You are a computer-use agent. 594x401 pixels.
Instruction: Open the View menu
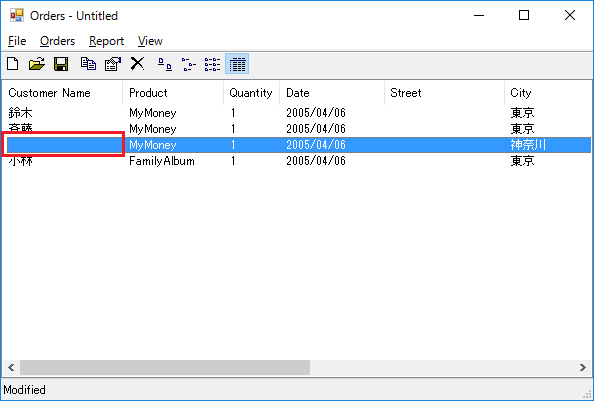(150, 41)
